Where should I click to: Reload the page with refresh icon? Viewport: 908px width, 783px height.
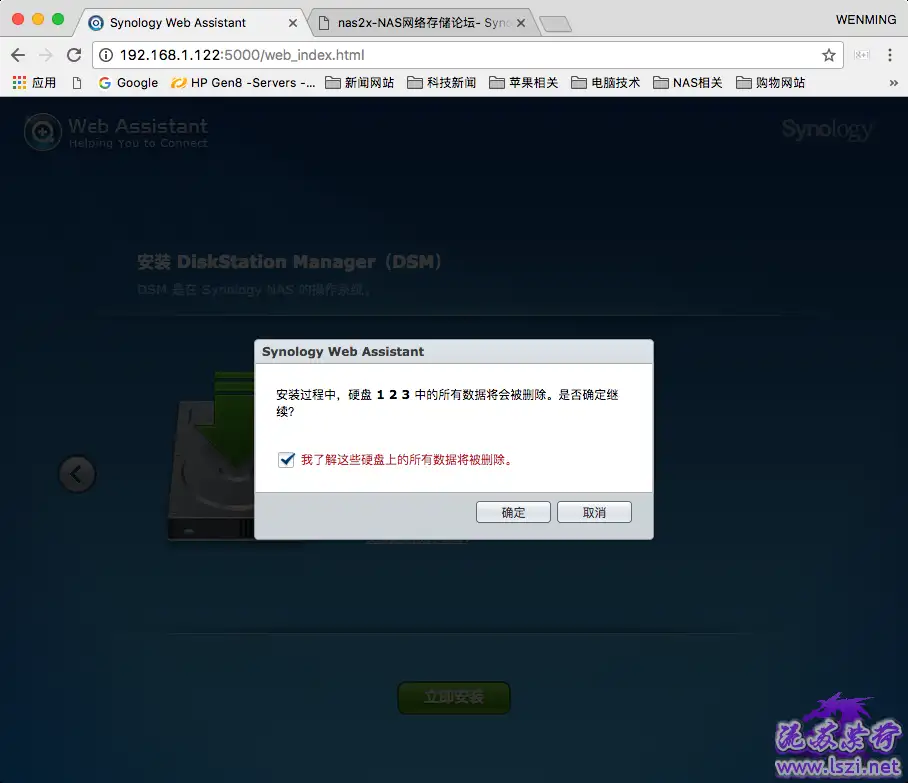point(74,55)
